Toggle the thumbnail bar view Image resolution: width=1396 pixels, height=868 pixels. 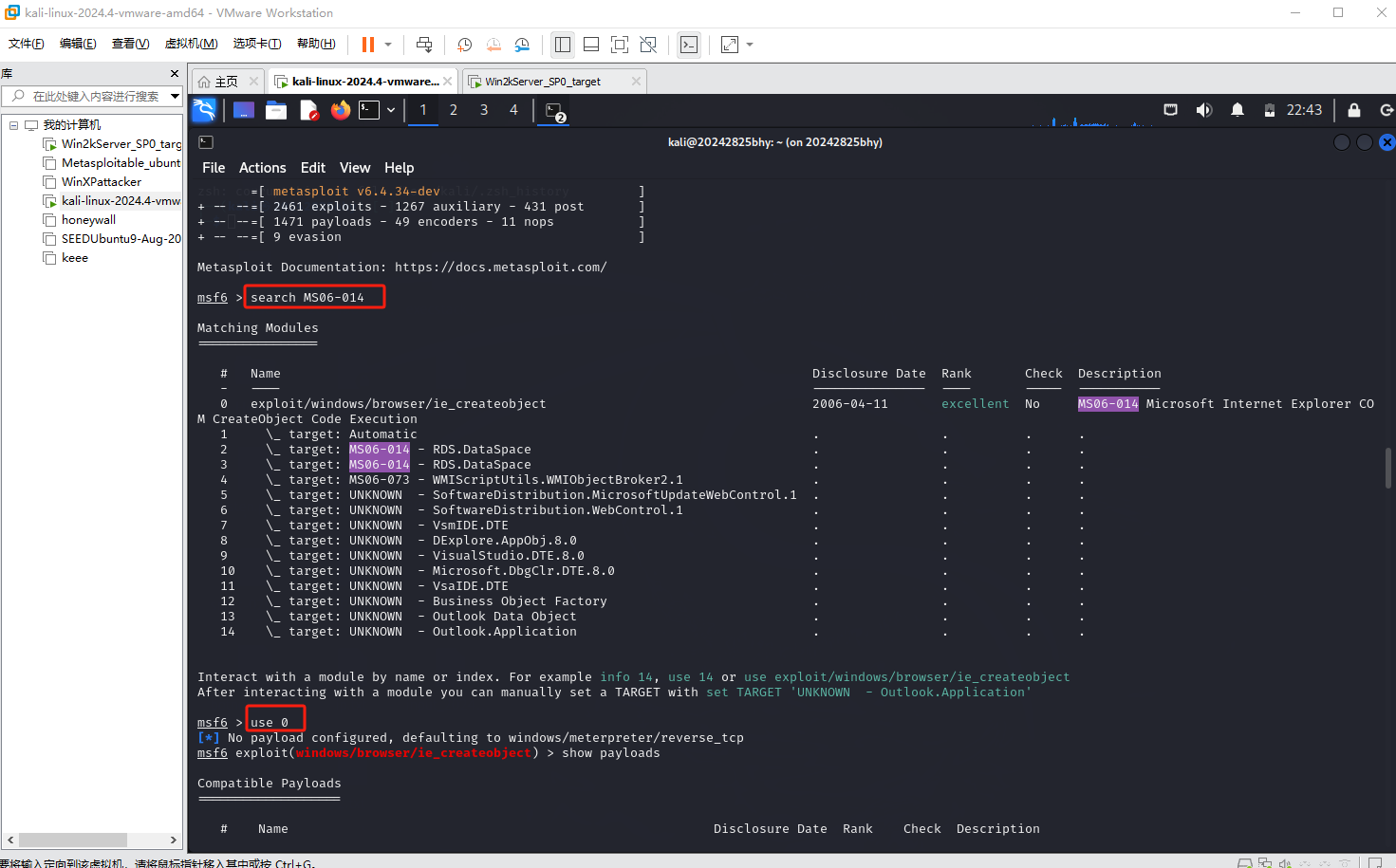pyautogui.click(x=591, y=45)
